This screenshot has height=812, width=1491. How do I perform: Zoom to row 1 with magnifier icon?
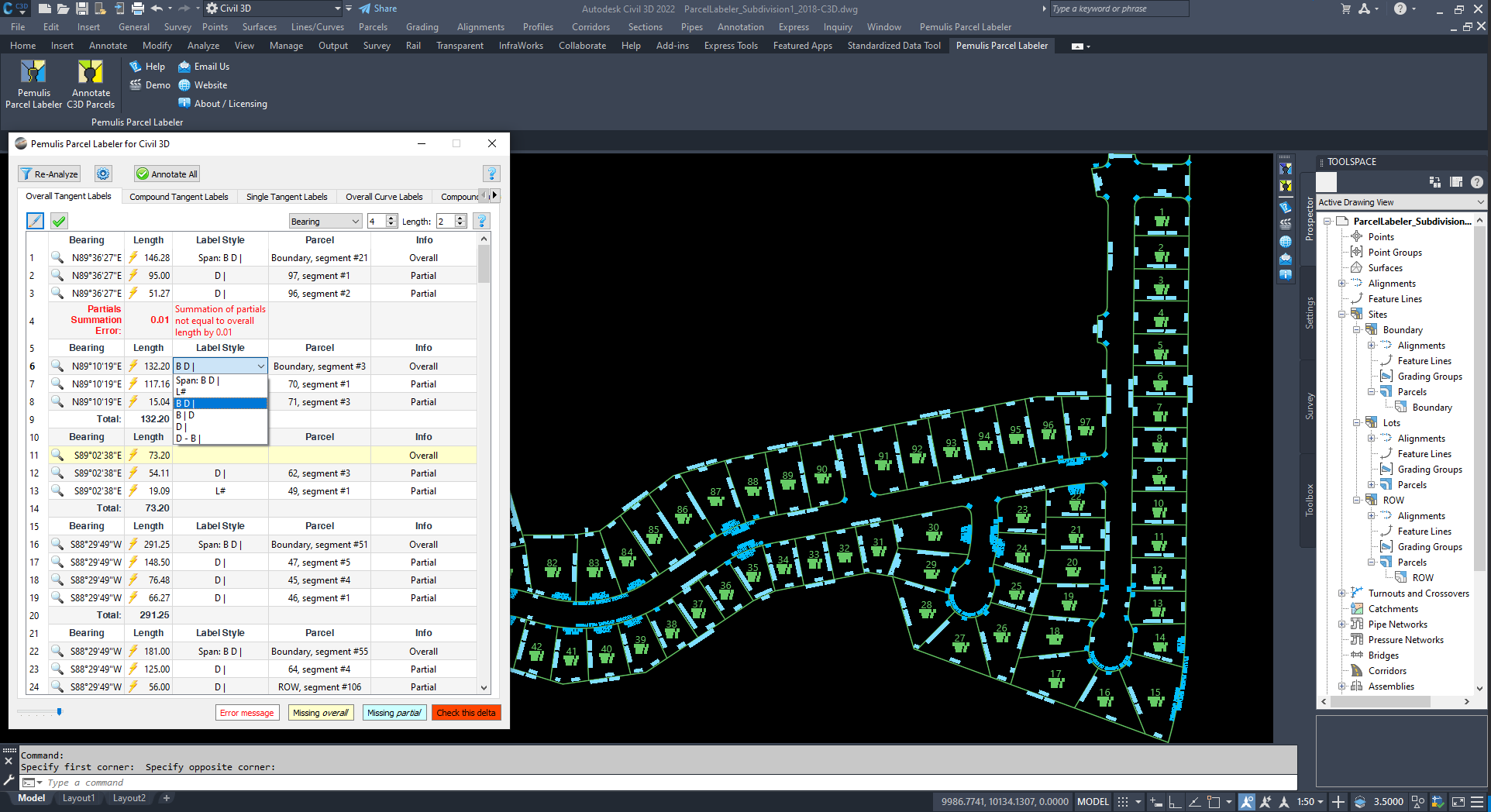[57, 257]
